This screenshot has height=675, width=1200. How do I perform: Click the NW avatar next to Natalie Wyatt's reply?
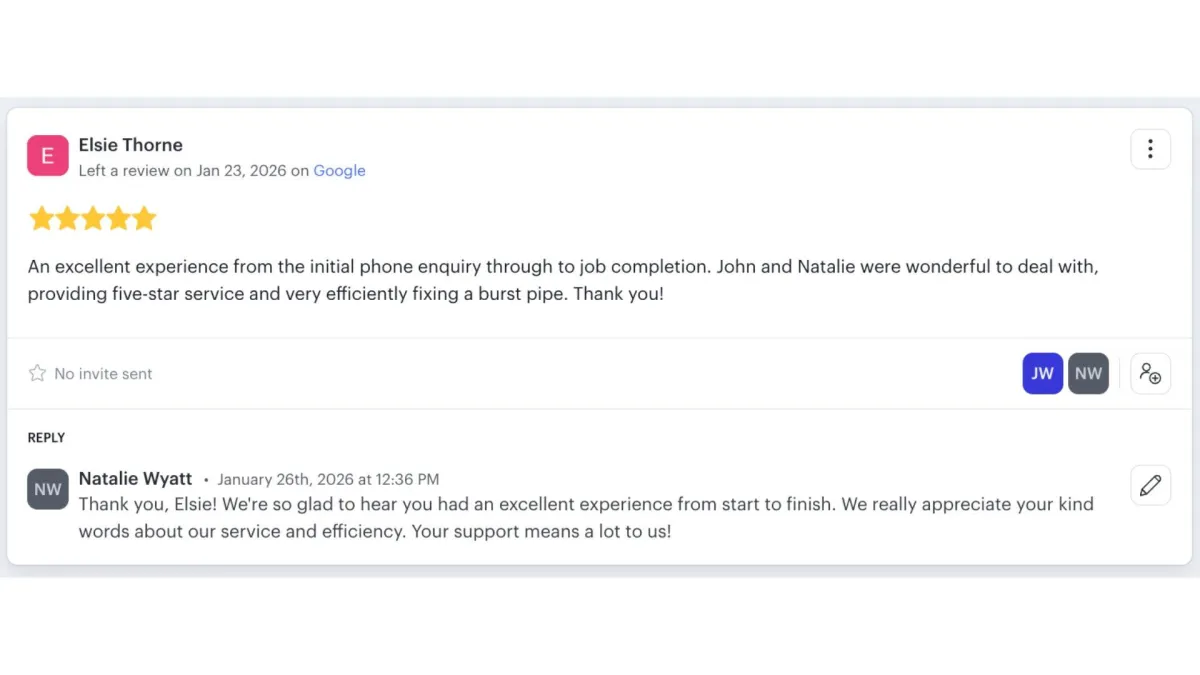pyautogui.click(x=48, y=489)
